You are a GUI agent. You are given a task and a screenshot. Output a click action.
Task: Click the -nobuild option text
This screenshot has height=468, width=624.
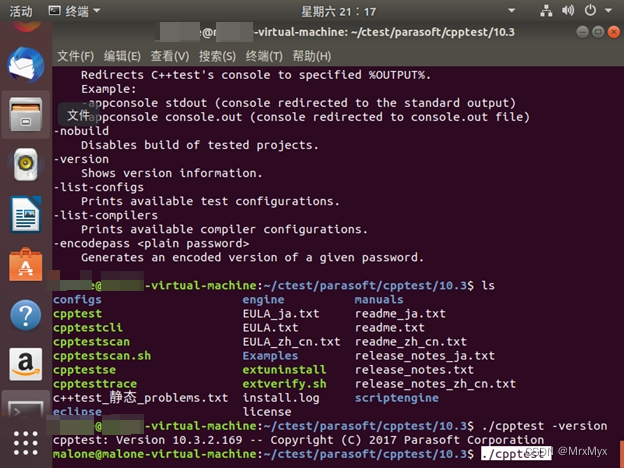tap(81, 131)
